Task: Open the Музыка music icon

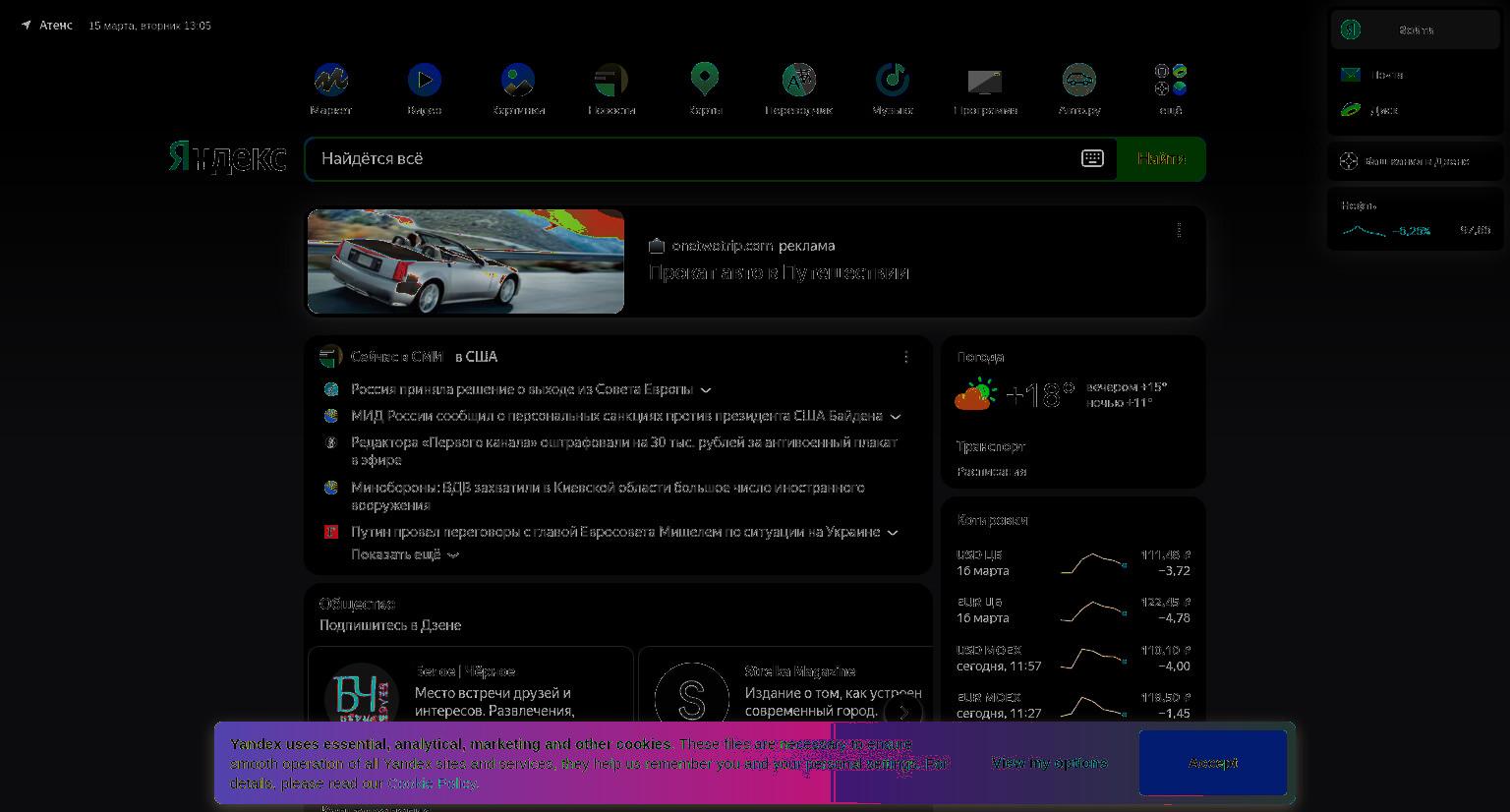Action: click(893, 80)
